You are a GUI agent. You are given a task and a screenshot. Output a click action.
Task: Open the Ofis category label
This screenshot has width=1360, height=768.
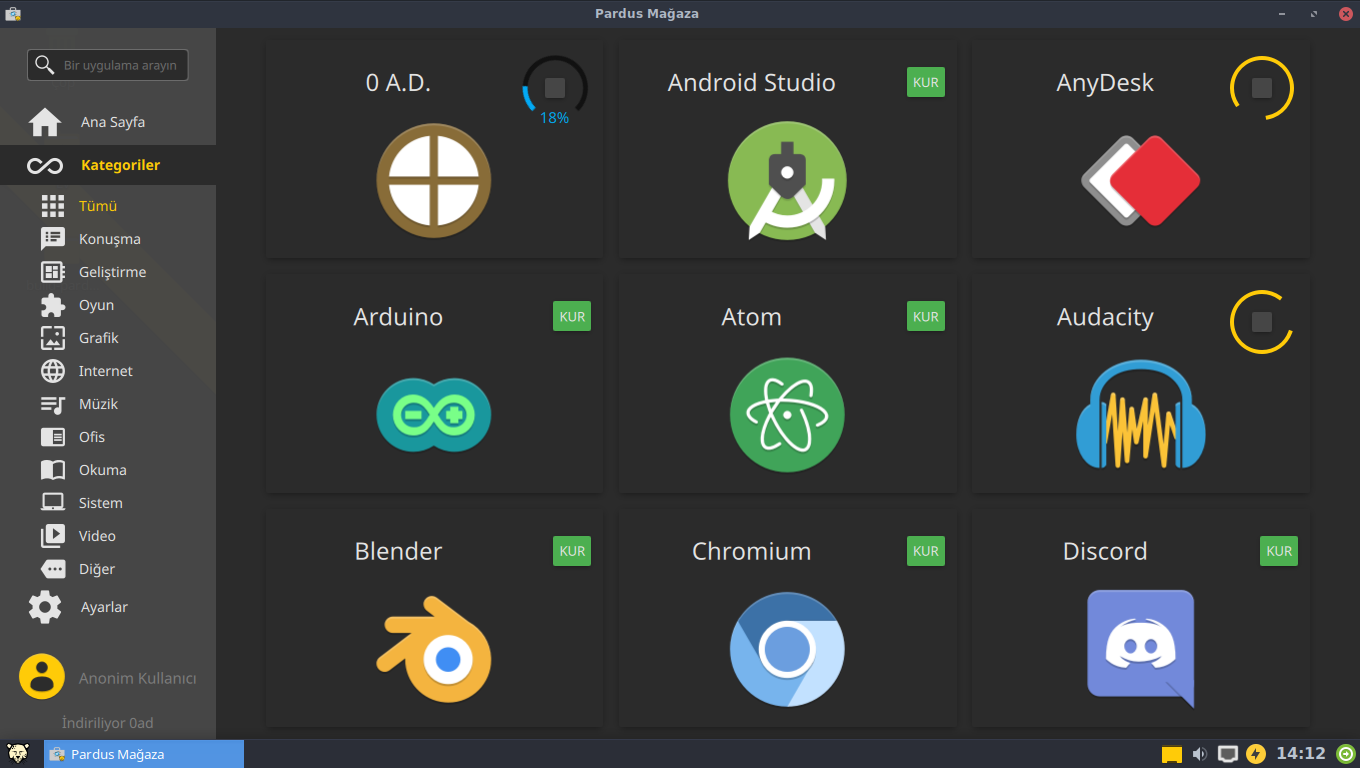[x=92, y=437]
